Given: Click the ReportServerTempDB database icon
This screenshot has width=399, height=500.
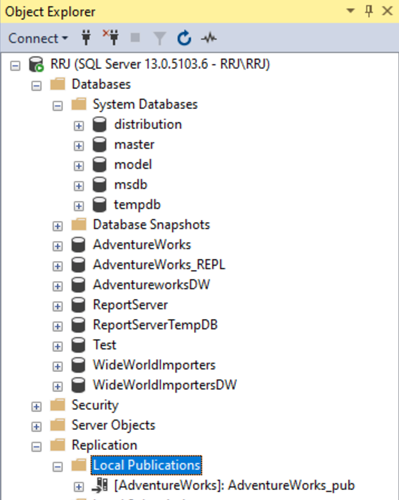Looking at the screenshot, I should coord(78,325).
